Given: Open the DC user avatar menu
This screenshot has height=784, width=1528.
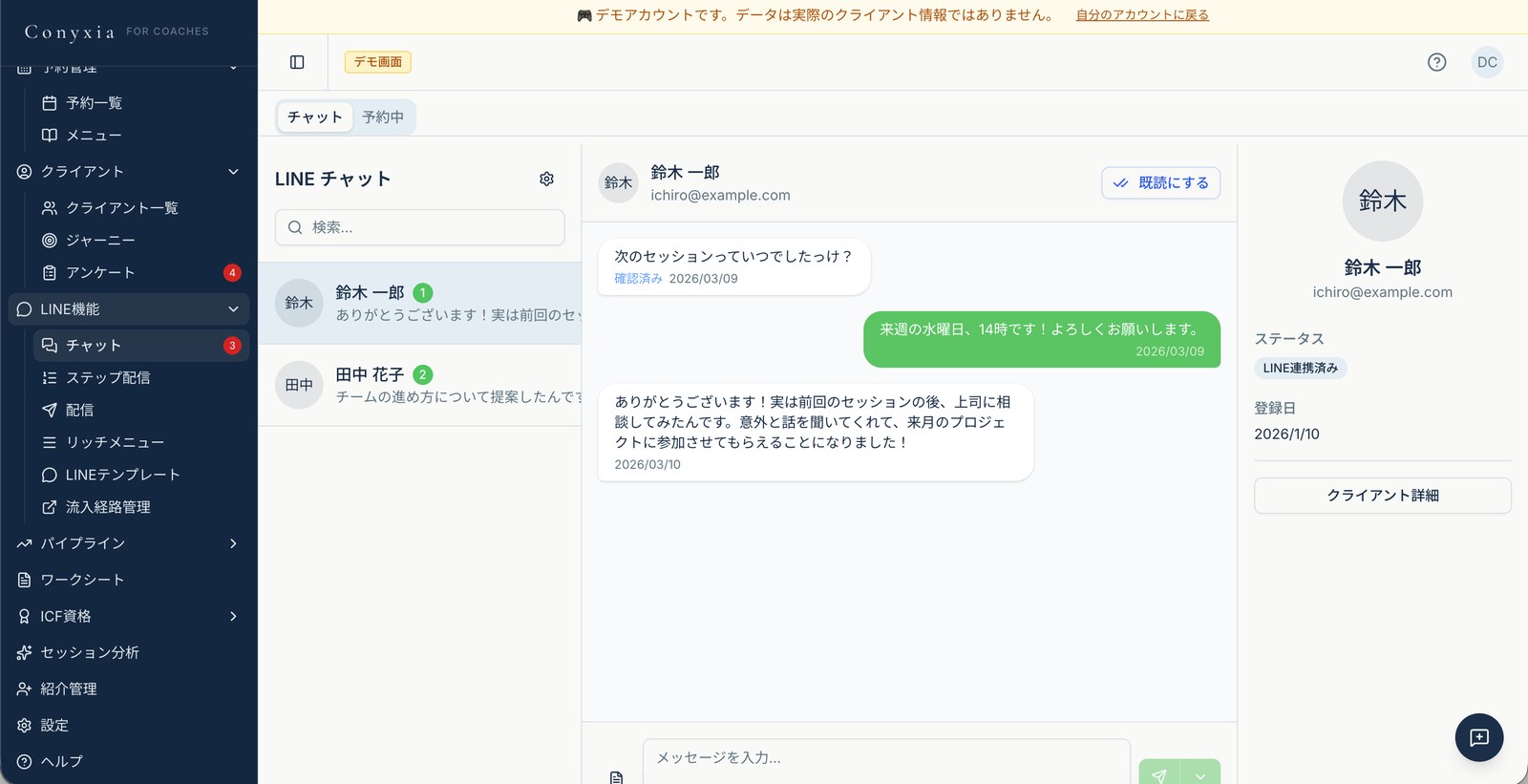Looking at the screenshot, I should click(1487, 62).
